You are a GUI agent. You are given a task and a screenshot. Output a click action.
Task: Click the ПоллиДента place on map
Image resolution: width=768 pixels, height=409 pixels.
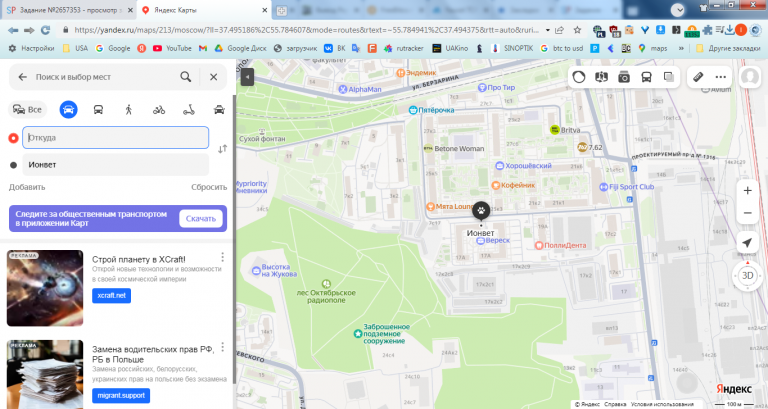(x=560, y=245)
